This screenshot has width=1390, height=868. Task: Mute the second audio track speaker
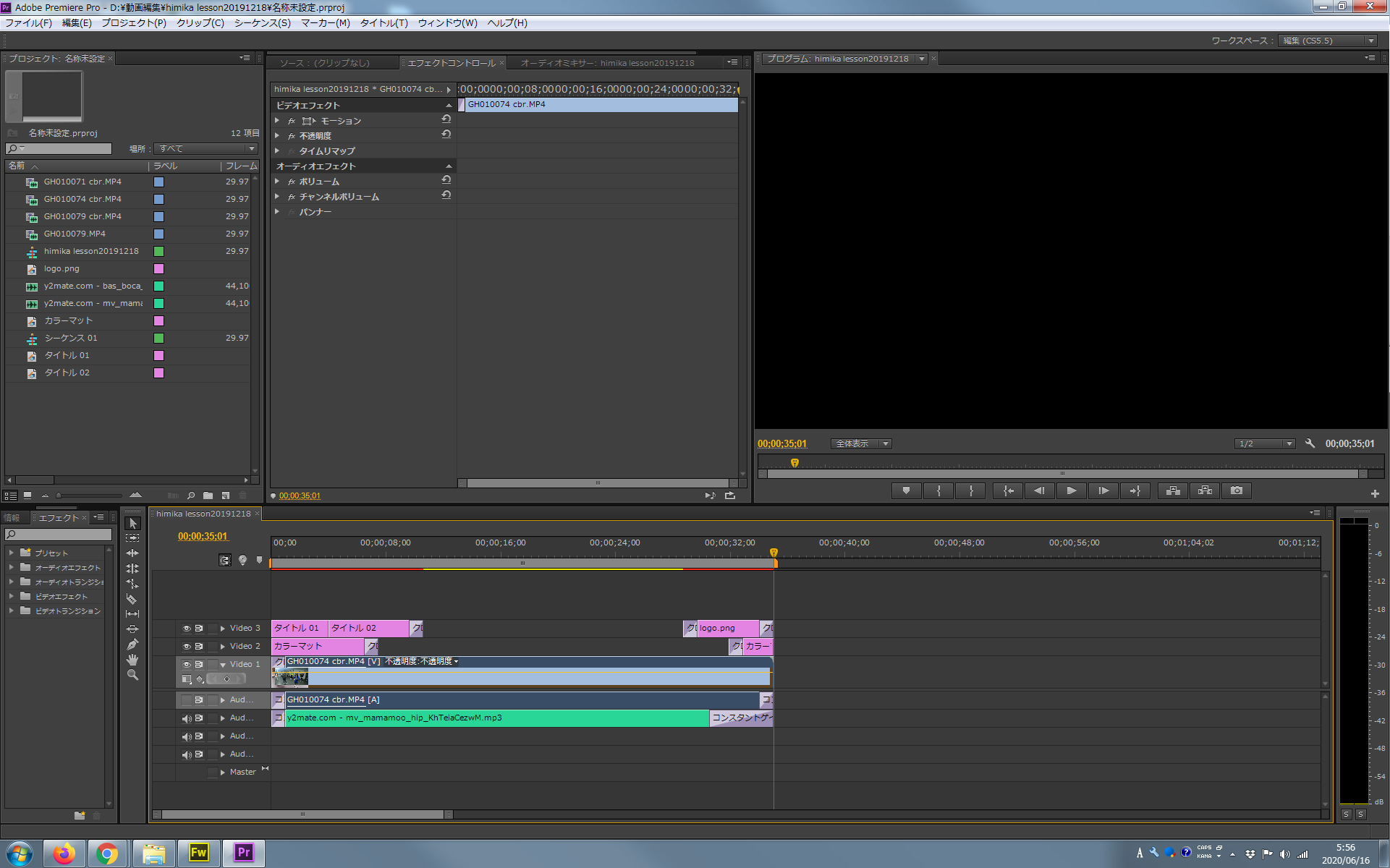[x=187, y=718]
